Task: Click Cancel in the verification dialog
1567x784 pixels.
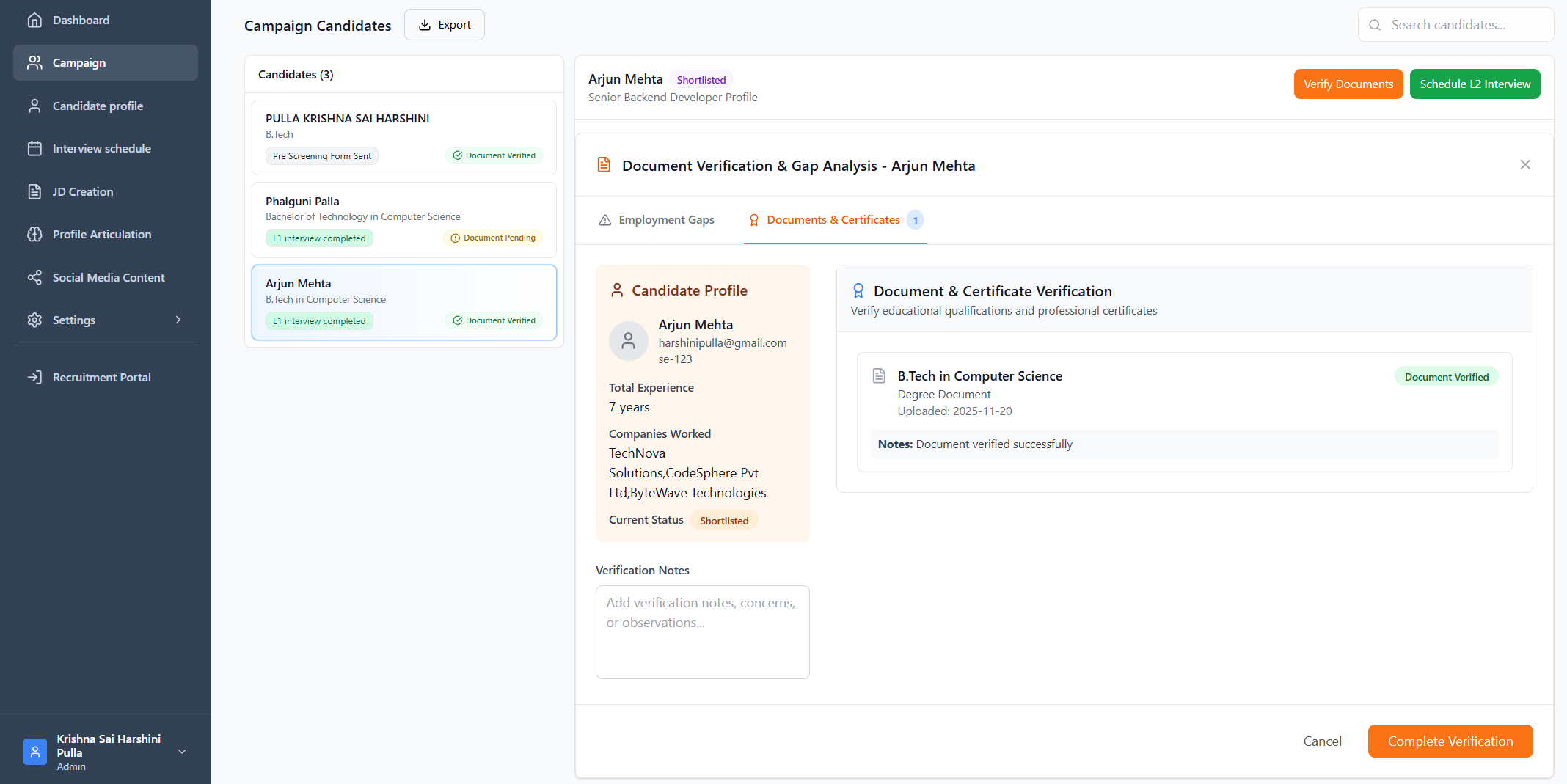Action: pos(1322,741)
